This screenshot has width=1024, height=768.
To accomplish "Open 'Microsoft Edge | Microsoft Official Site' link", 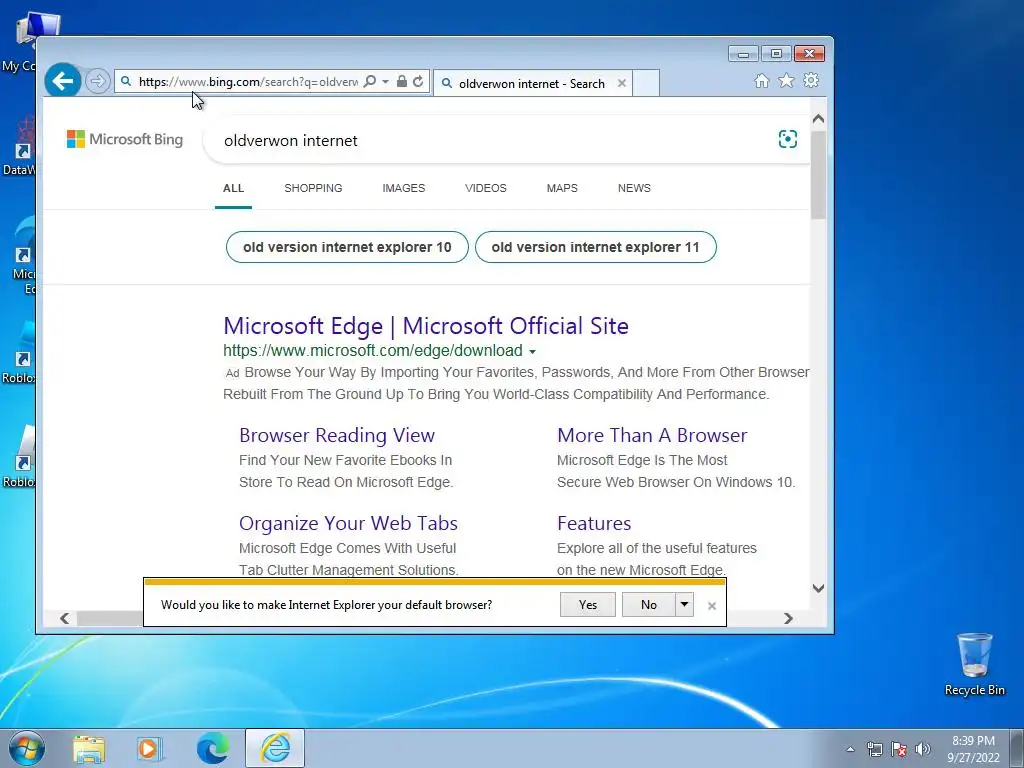I will (x=426, y=326).
